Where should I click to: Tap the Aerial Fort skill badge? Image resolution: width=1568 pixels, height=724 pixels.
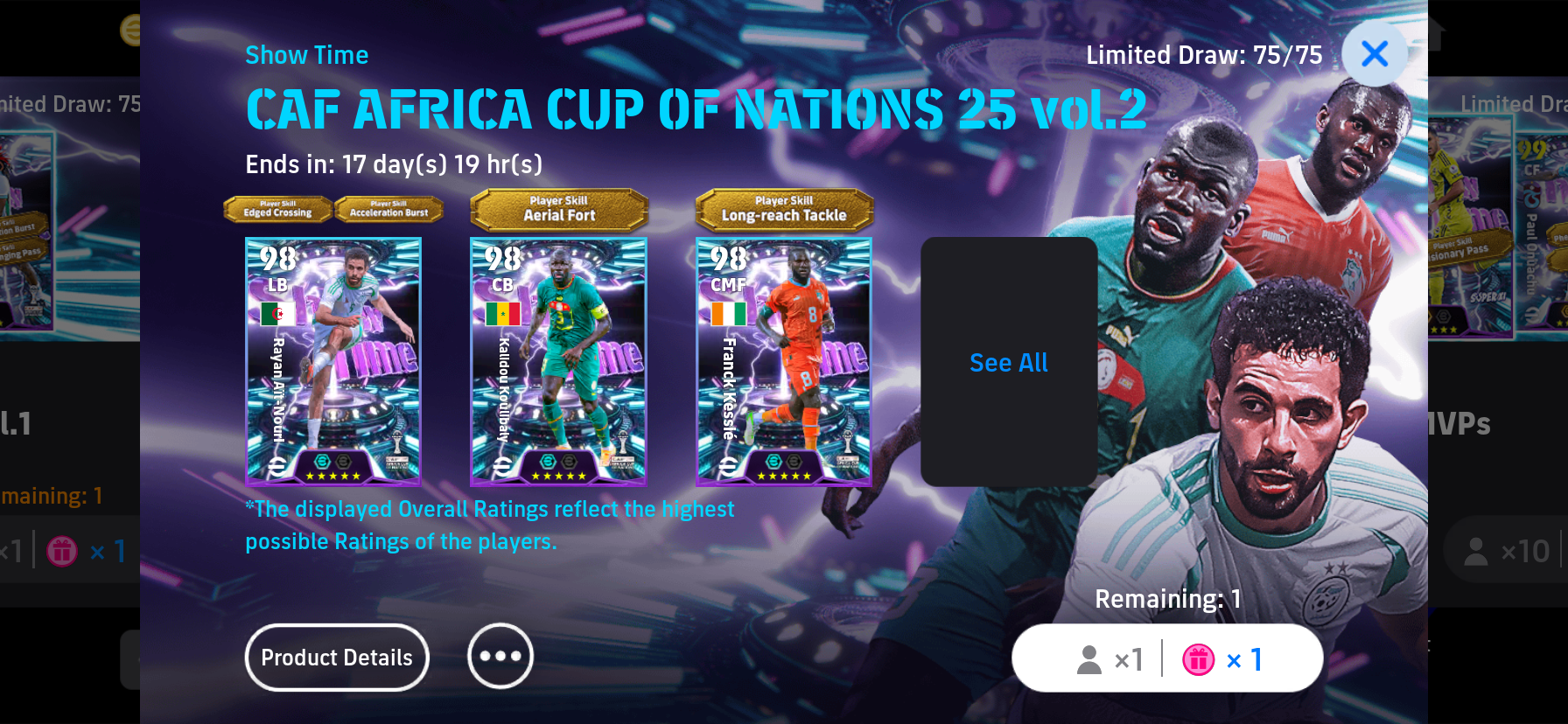[x=559, y=210]
